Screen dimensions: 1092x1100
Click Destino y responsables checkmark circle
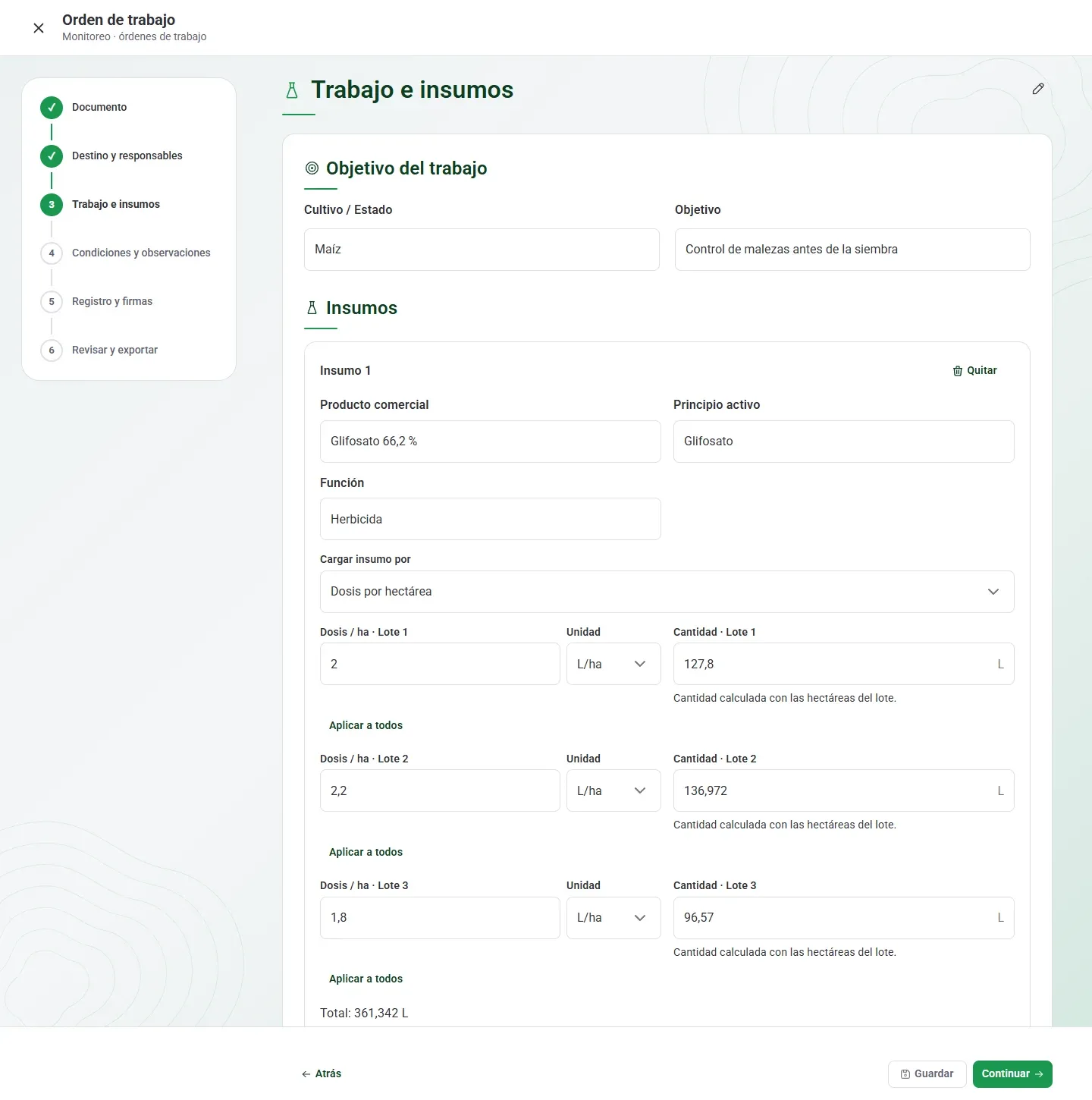pos(52,156)
